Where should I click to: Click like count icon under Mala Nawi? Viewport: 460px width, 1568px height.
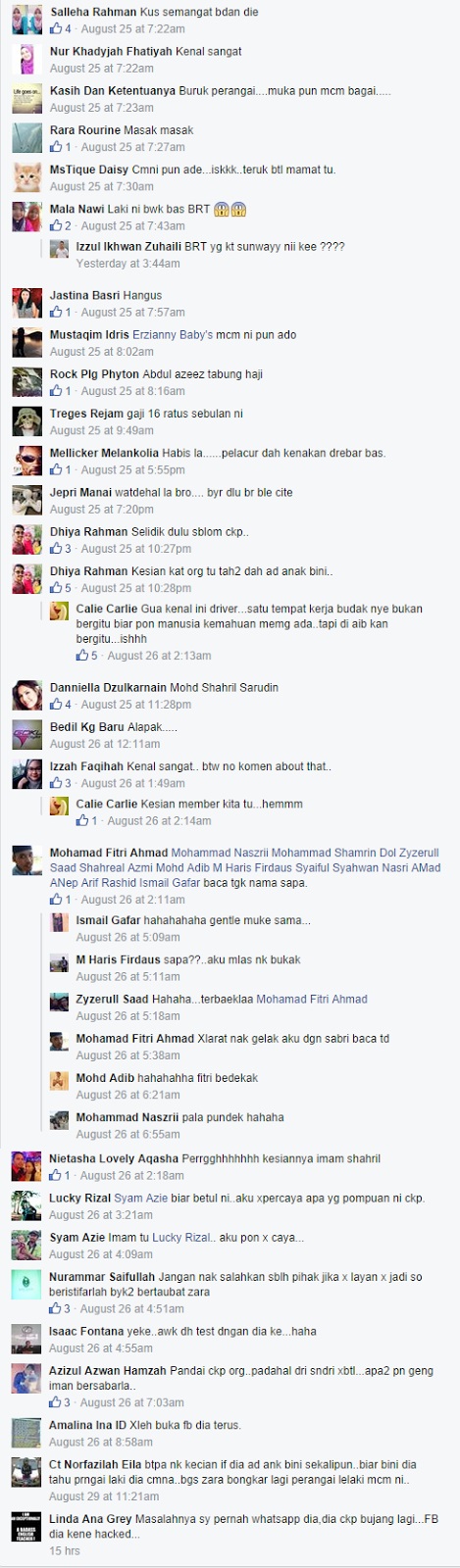click(56, 226)
